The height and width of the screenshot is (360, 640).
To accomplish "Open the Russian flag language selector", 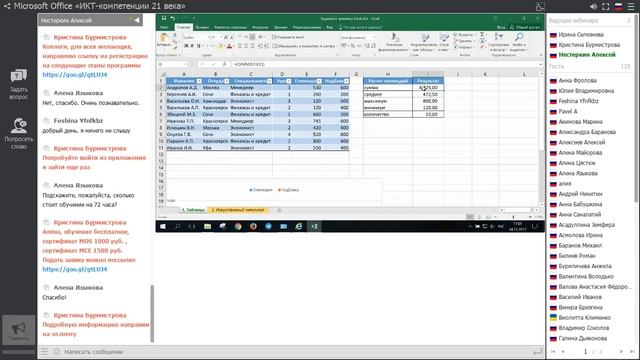I will (x=619, y=7).
